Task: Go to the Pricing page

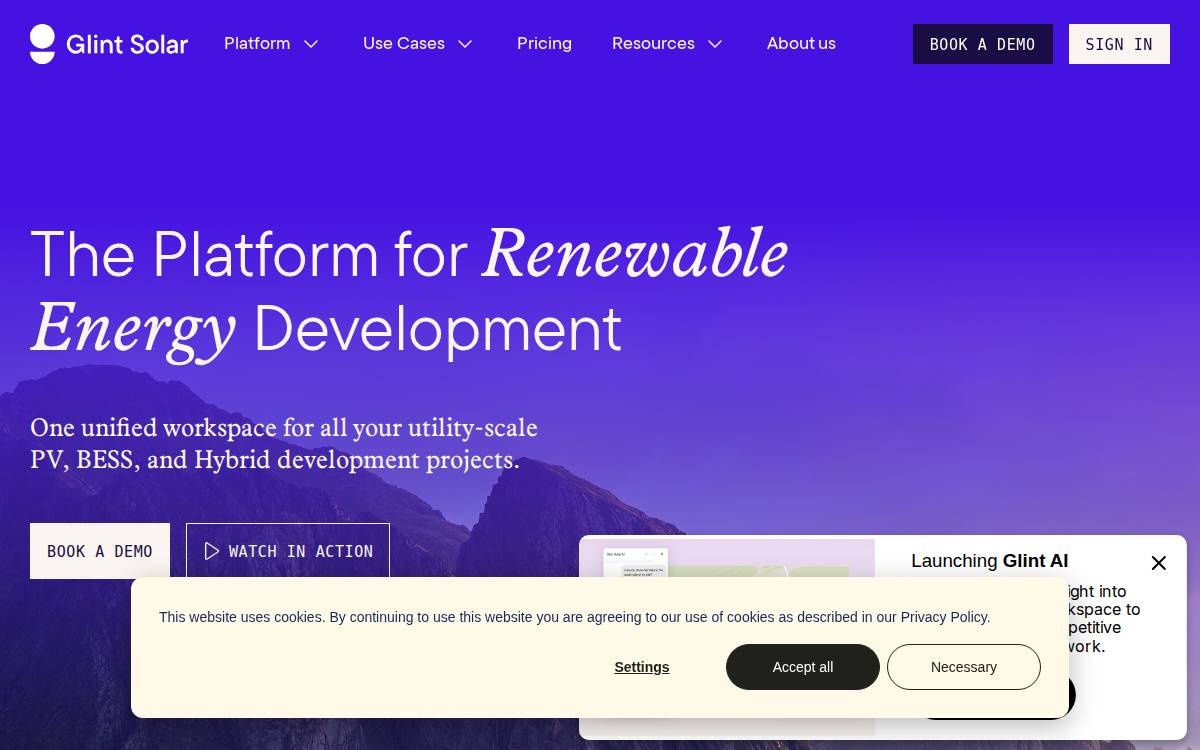Action: [x=544, y=43]
